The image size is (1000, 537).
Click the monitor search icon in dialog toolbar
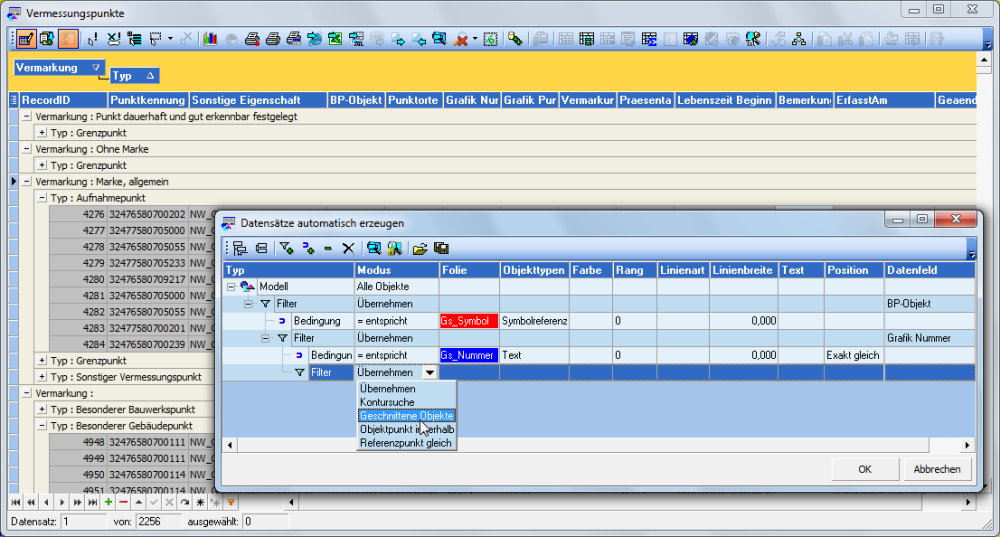374,248
